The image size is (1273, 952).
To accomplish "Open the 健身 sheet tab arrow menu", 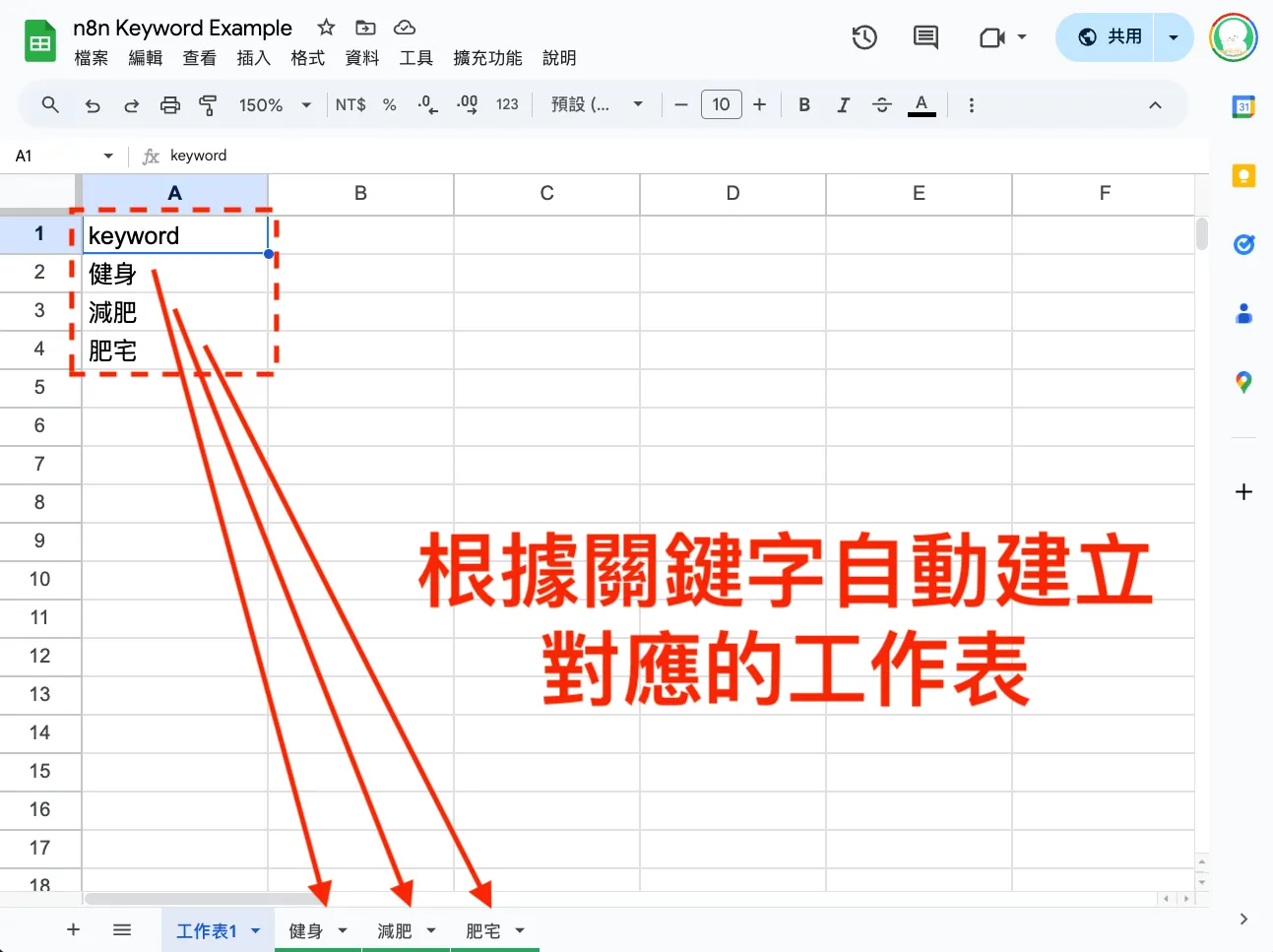I will pyautogui.click(x=343, y=930).
